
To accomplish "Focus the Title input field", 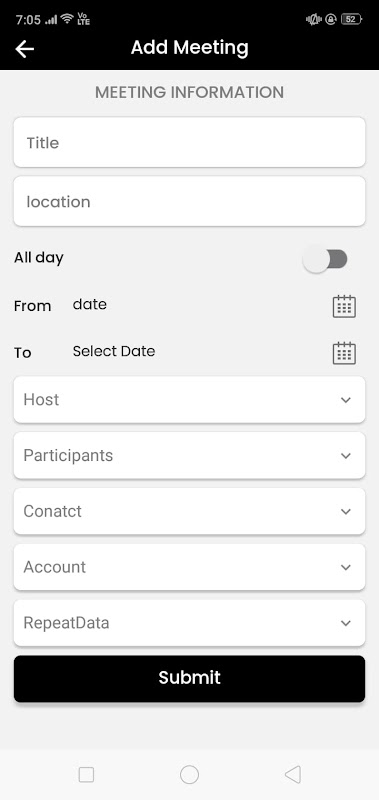I will coord(189,142).
